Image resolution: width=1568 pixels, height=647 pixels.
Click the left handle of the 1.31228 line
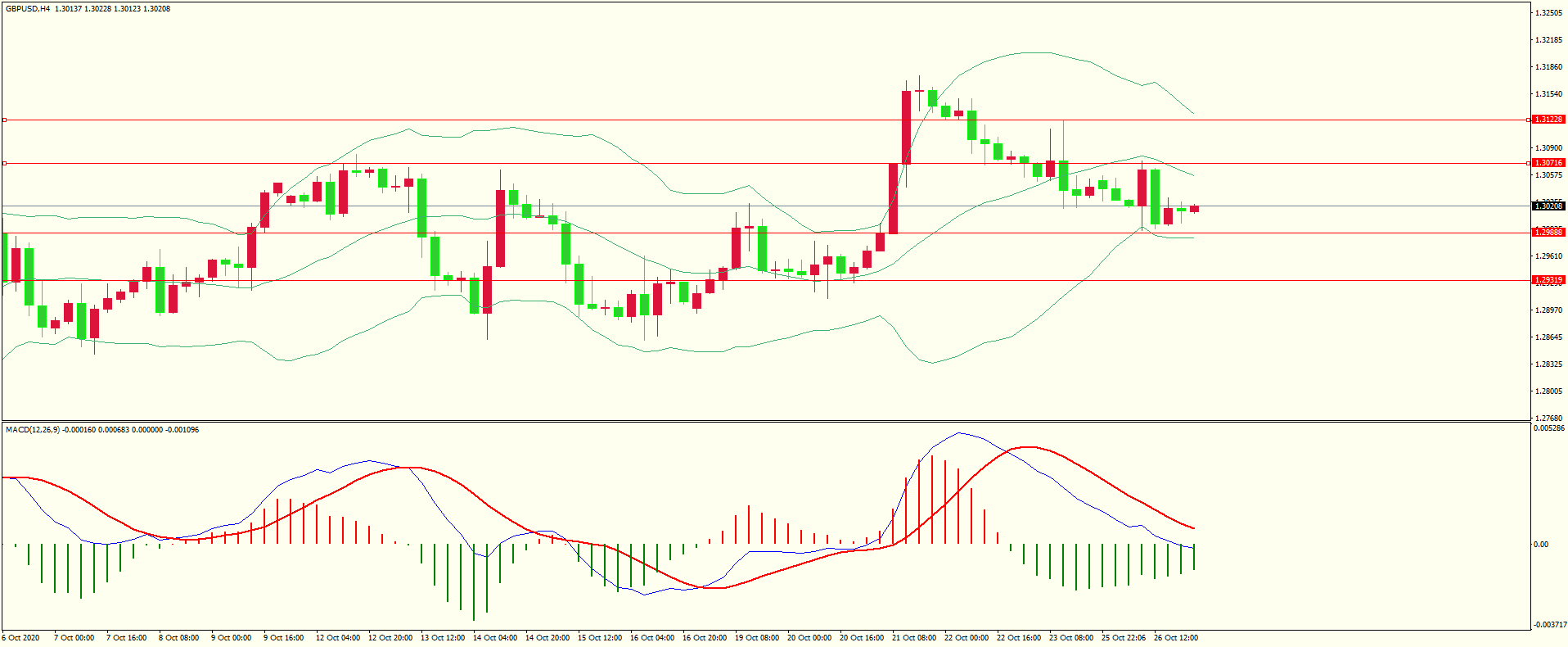click(x=4, y=120)
